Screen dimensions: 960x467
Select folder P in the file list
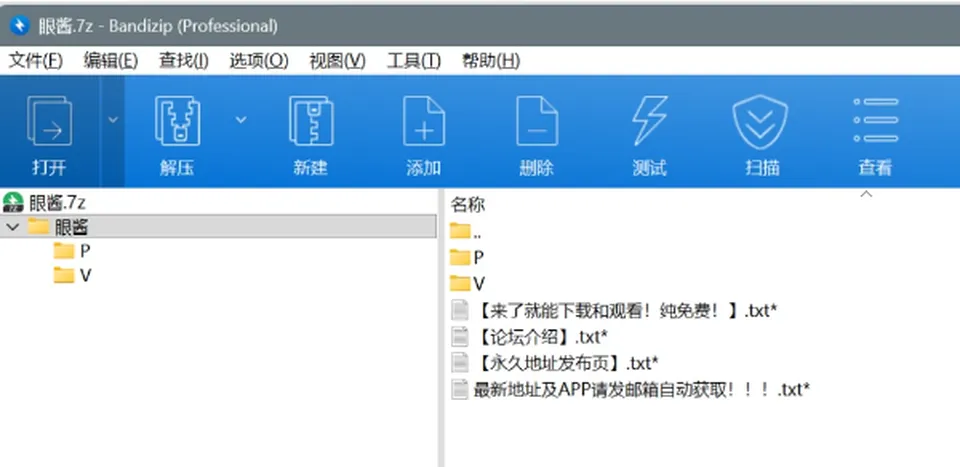point(467,257)
